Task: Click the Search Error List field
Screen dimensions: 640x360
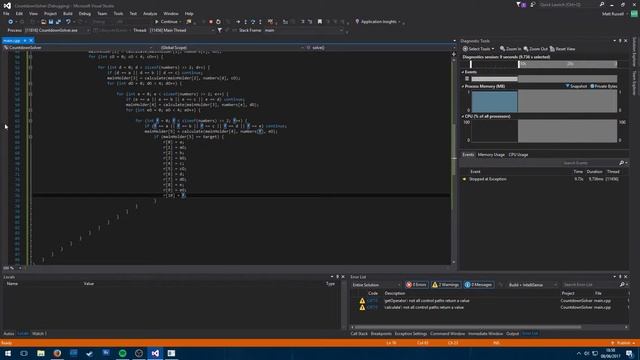Action: click(590, 284)
